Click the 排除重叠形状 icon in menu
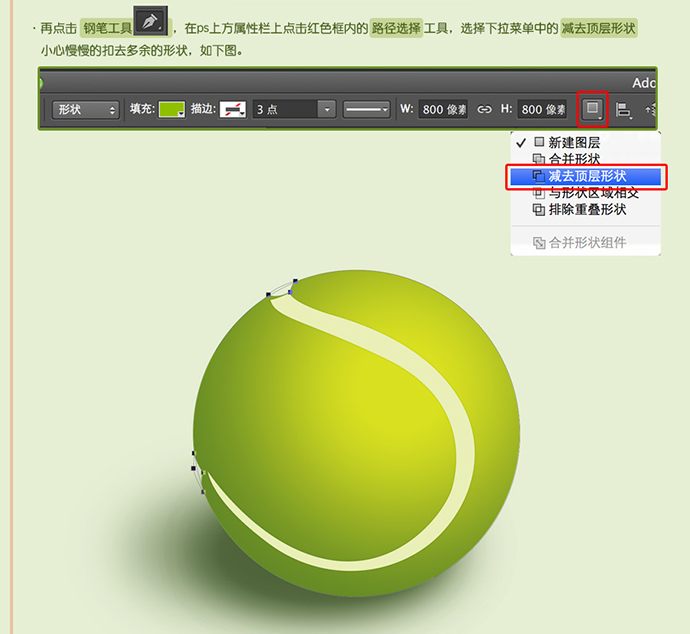Image resolution: width=690 pixels, height=634 pixels. (x=539, y=210)
